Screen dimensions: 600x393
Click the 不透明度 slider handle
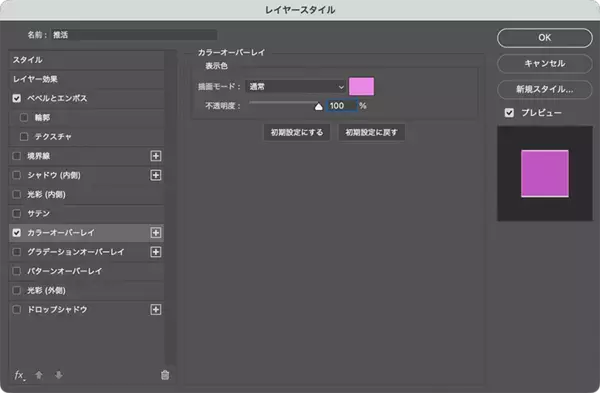tap(318, 107)
